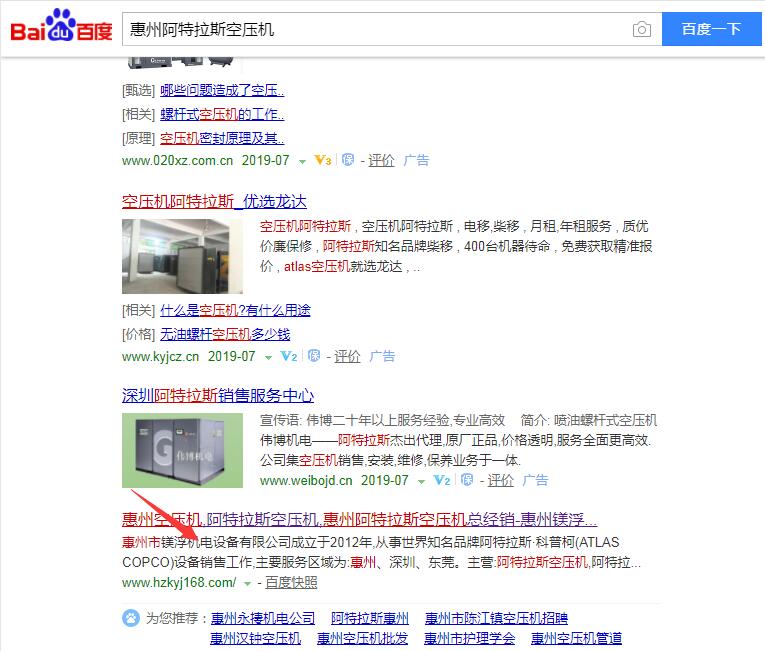Click the 惠州汉钟空压机 recommended search

[x=255, y=638]
